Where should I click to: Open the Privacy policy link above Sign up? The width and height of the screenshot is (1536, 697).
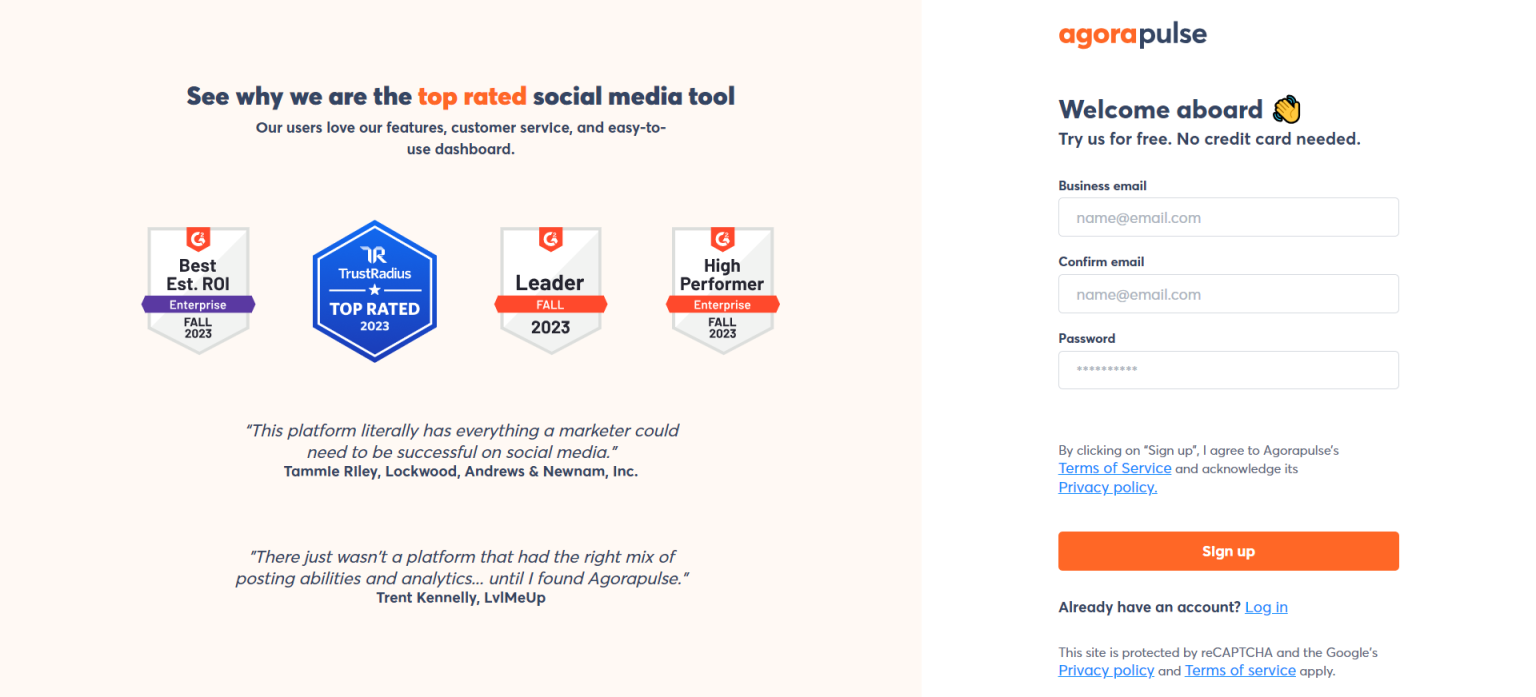click(x=1107, y=487)
